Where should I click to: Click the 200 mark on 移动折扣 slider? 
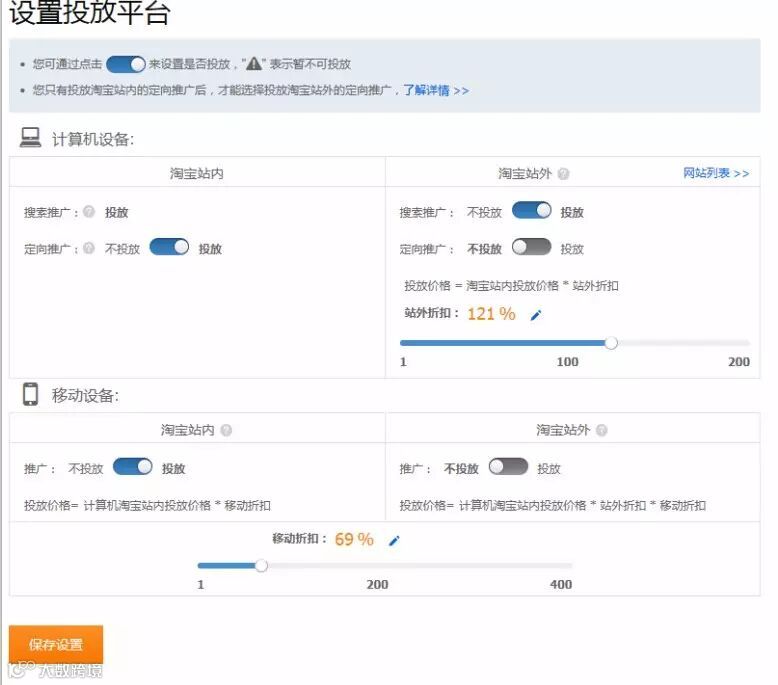[377, 584]
